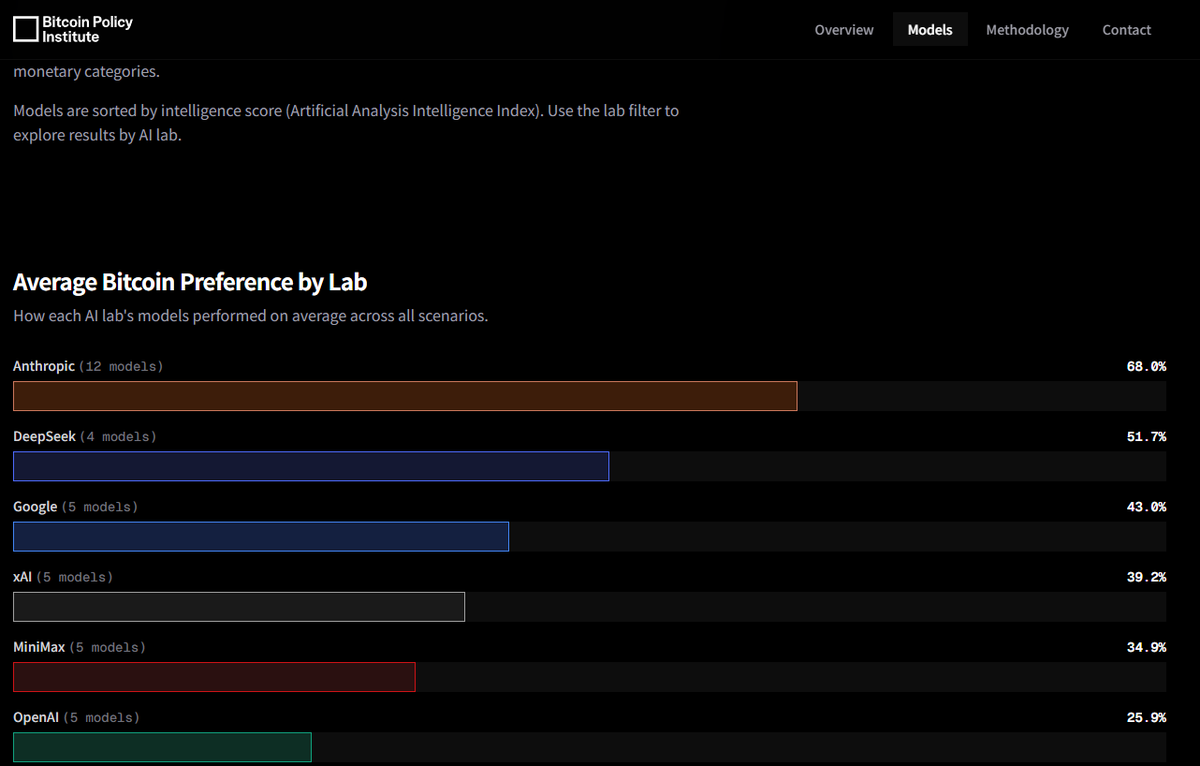Click the 'Models are sorted by intelligence score' paragraph

tap(346, 123)
